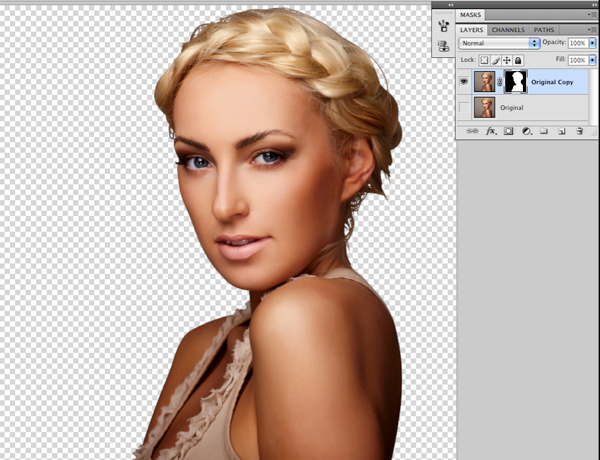Open the Tool Presets panel icon in dock
The height and width of the screenshot is (460, 600).
coord(443,46)
